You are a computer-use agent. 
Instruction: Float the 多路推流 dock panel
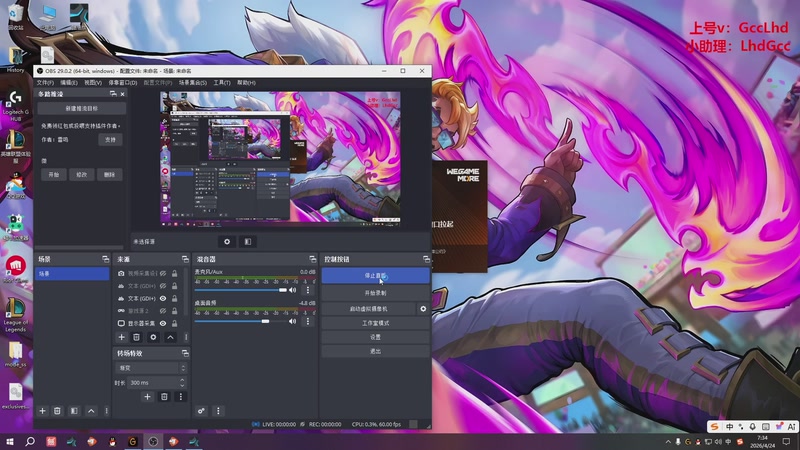pos(113,94)
